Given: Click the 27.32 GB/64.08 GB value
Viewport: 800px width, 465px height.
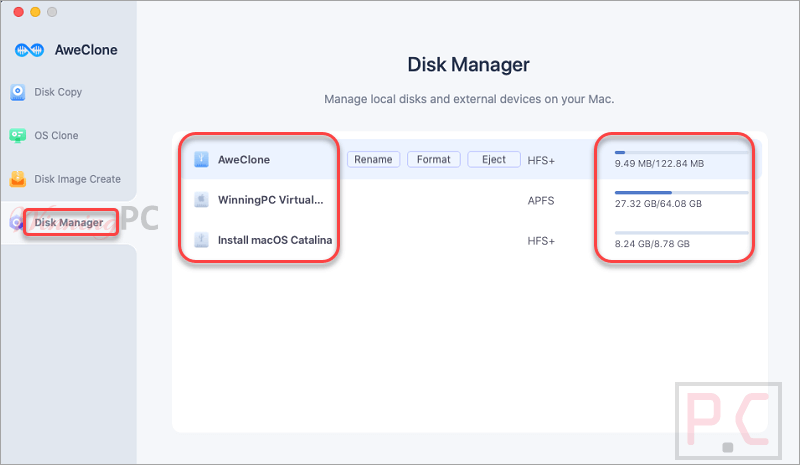Looking at the screenshot, I should coord(658,204).
